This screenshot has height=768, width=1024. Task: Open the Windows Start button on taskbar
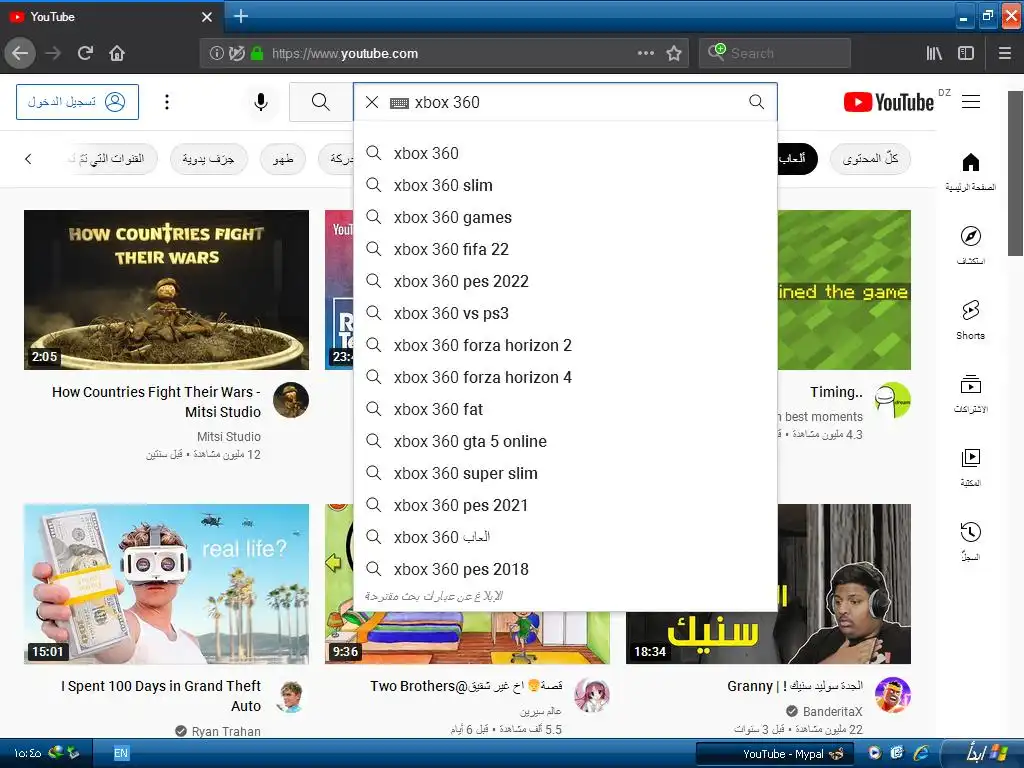coord(987,753)
